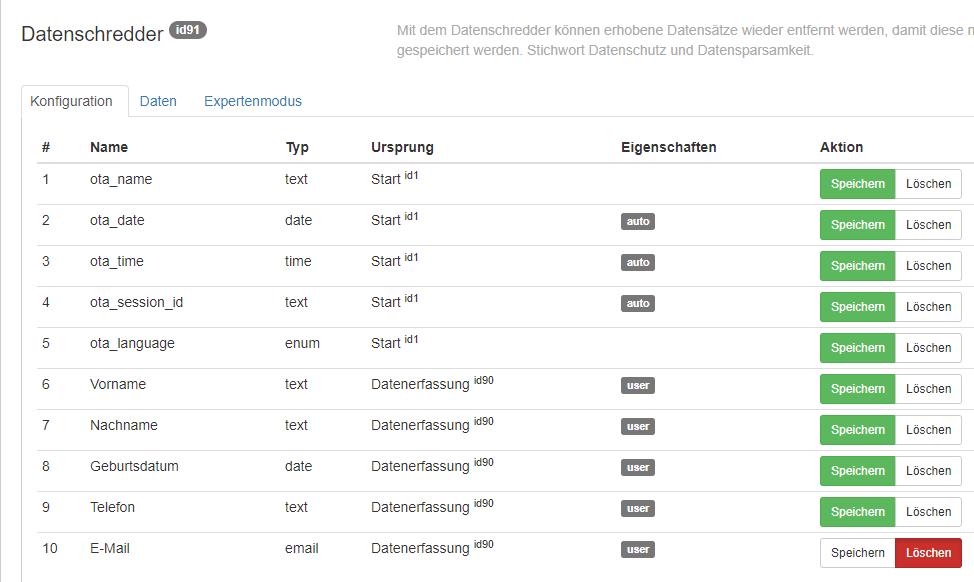
Task: Delete the Telefon row
Action: tap(928, 512)
